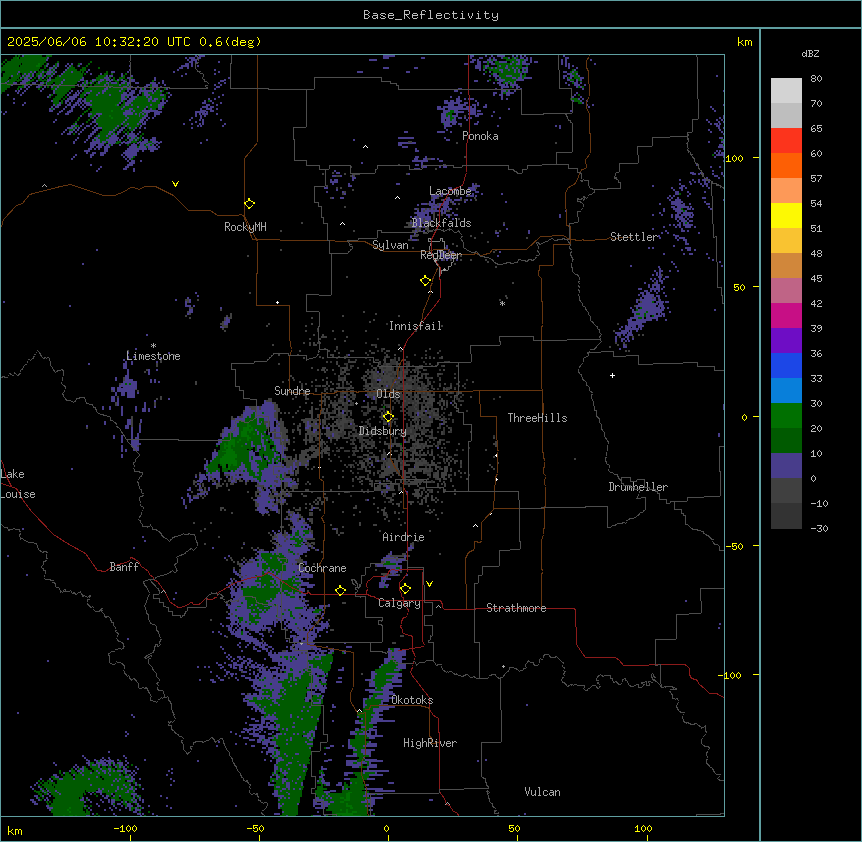This screenshot has width=862, height=842.
Task: Click the km label at bottom left
Action: click(15, 830)
